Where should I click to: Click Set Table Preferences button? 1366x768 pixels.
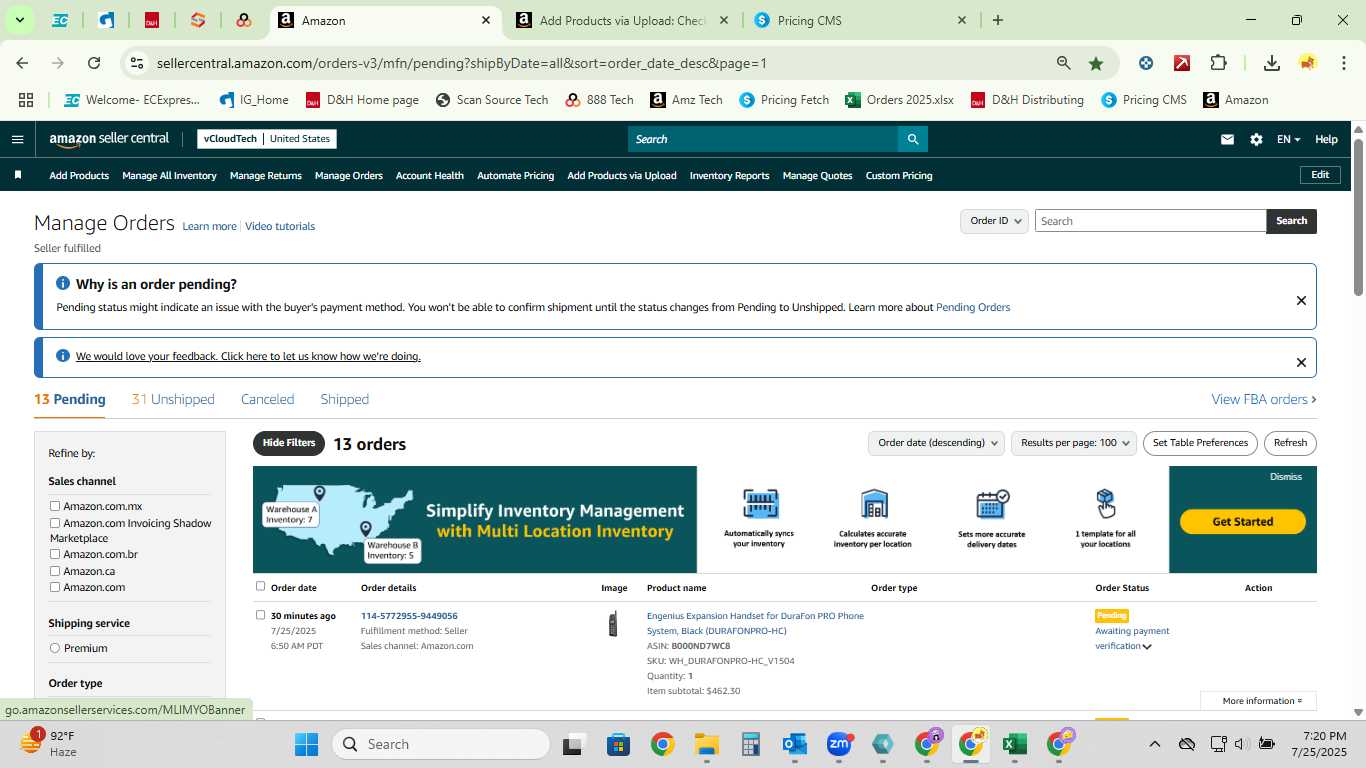pos(1200,443)
